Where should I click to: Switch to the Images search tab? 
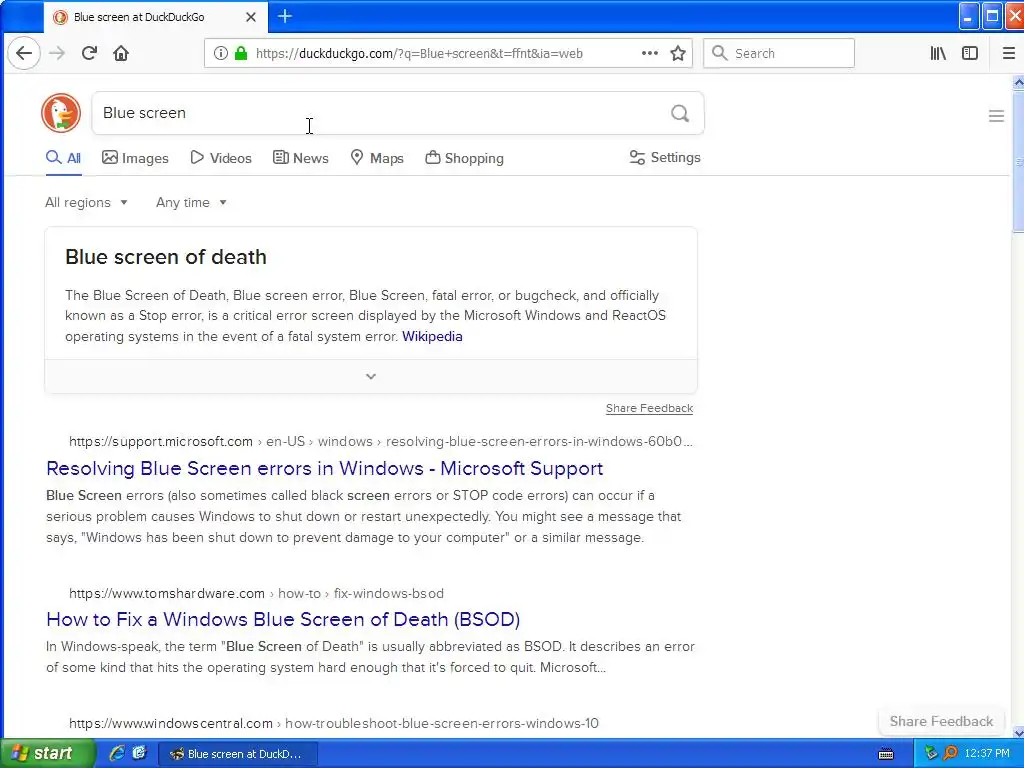135,158
